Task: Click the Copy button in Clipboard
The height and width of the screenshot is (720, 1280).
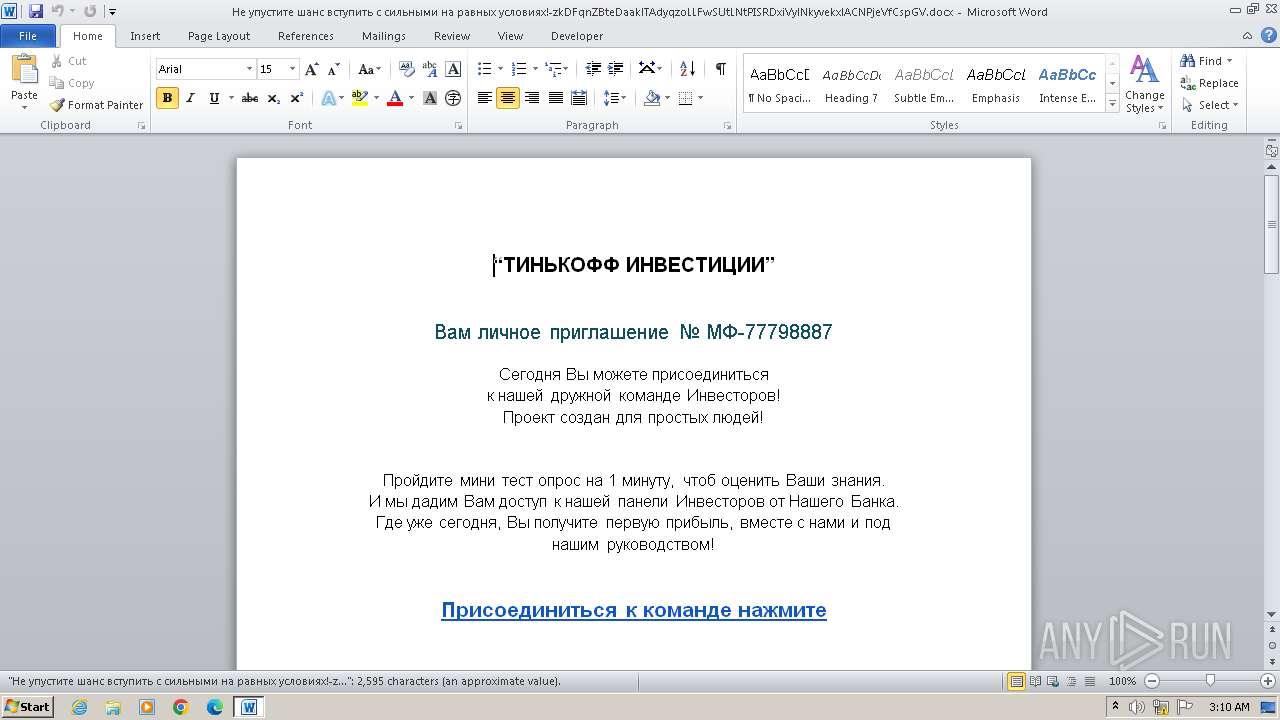Action: (72, 83)
